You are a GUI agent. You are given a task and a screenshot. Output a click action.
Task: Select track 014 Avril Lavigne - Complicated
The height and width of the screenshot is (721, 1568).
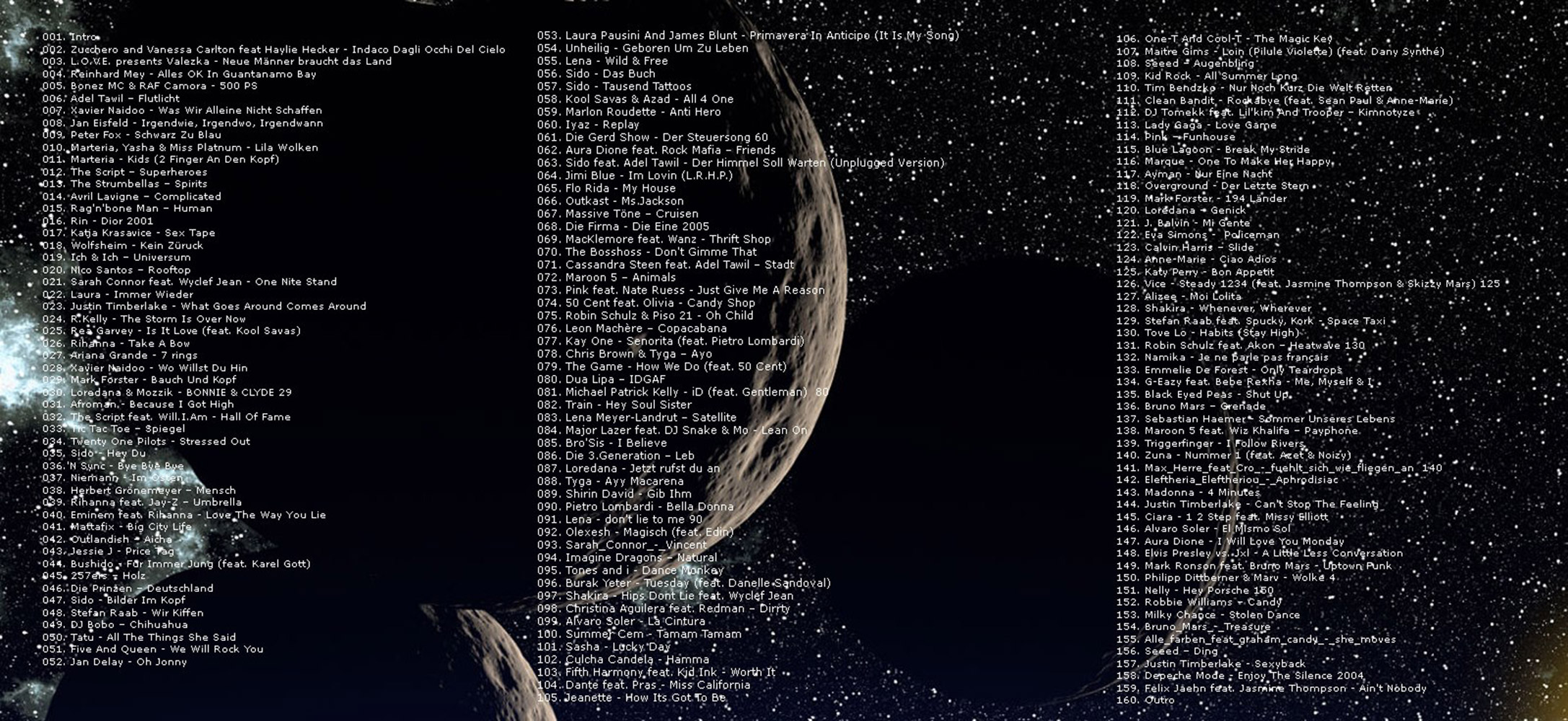pyautogui.click(x=131, y=196)
